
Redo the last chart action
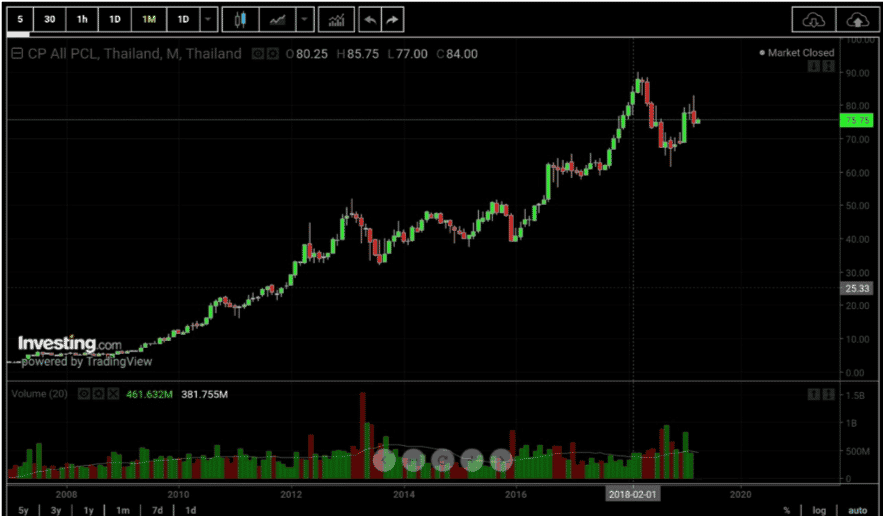[393, 20]
